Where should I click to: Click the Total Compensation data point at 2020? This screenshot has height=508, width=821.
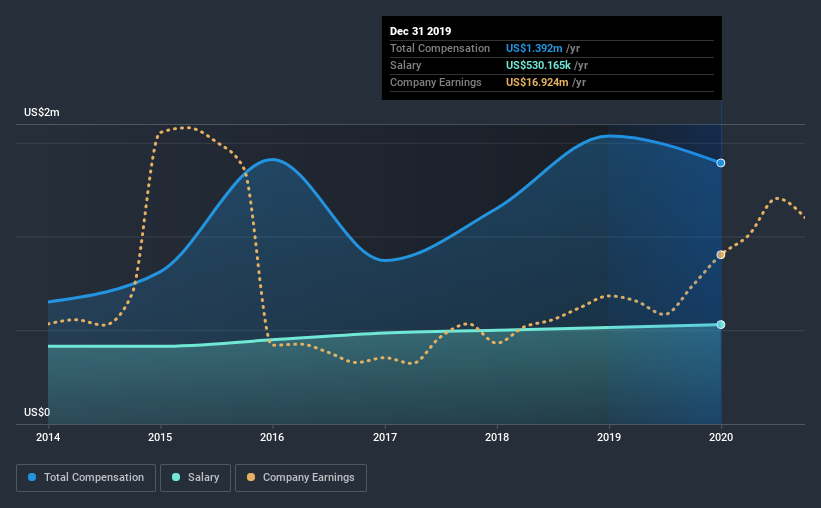pyautogui.click(x=721, y=163)
